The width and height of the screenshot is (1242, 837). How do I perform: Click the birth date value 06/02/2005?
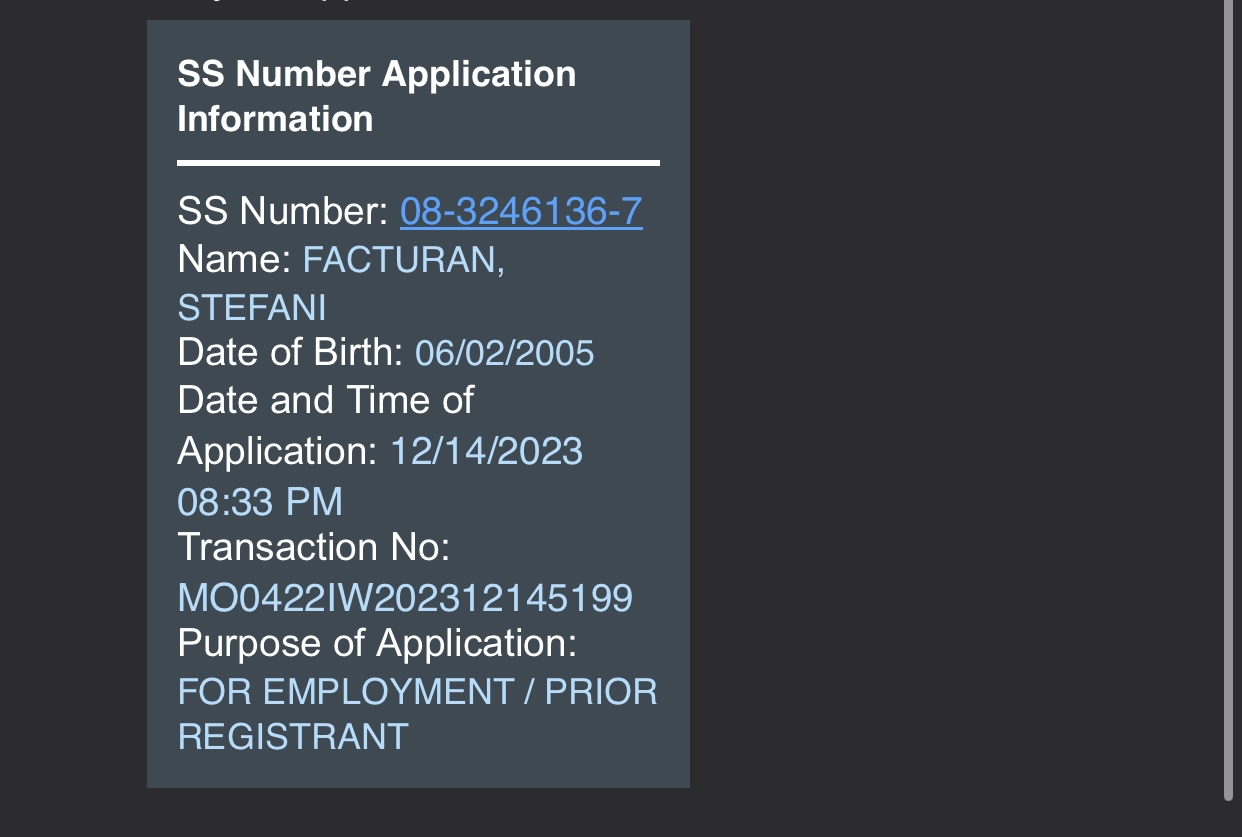(x=504, y=353)
